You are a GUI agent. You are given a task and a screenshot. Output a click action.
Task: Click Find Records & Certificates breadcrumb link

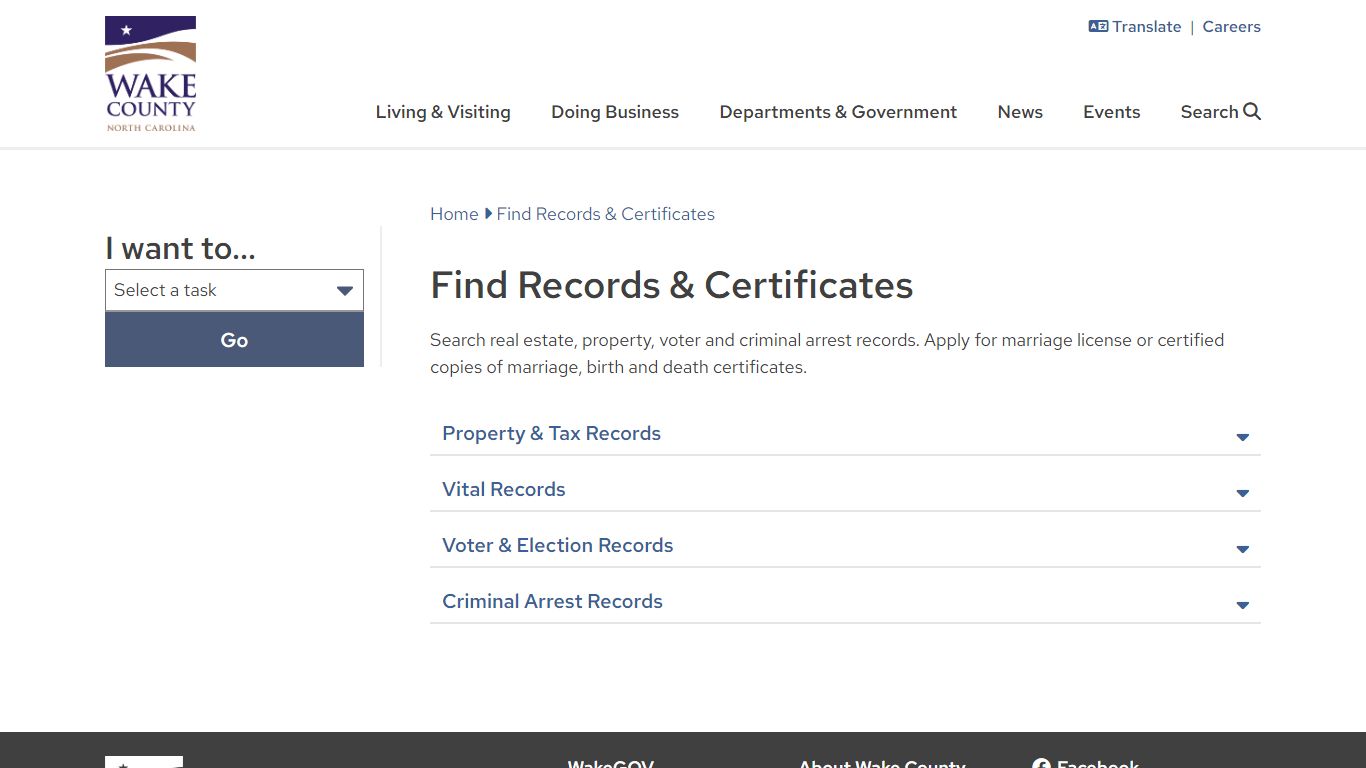[606, 214]
